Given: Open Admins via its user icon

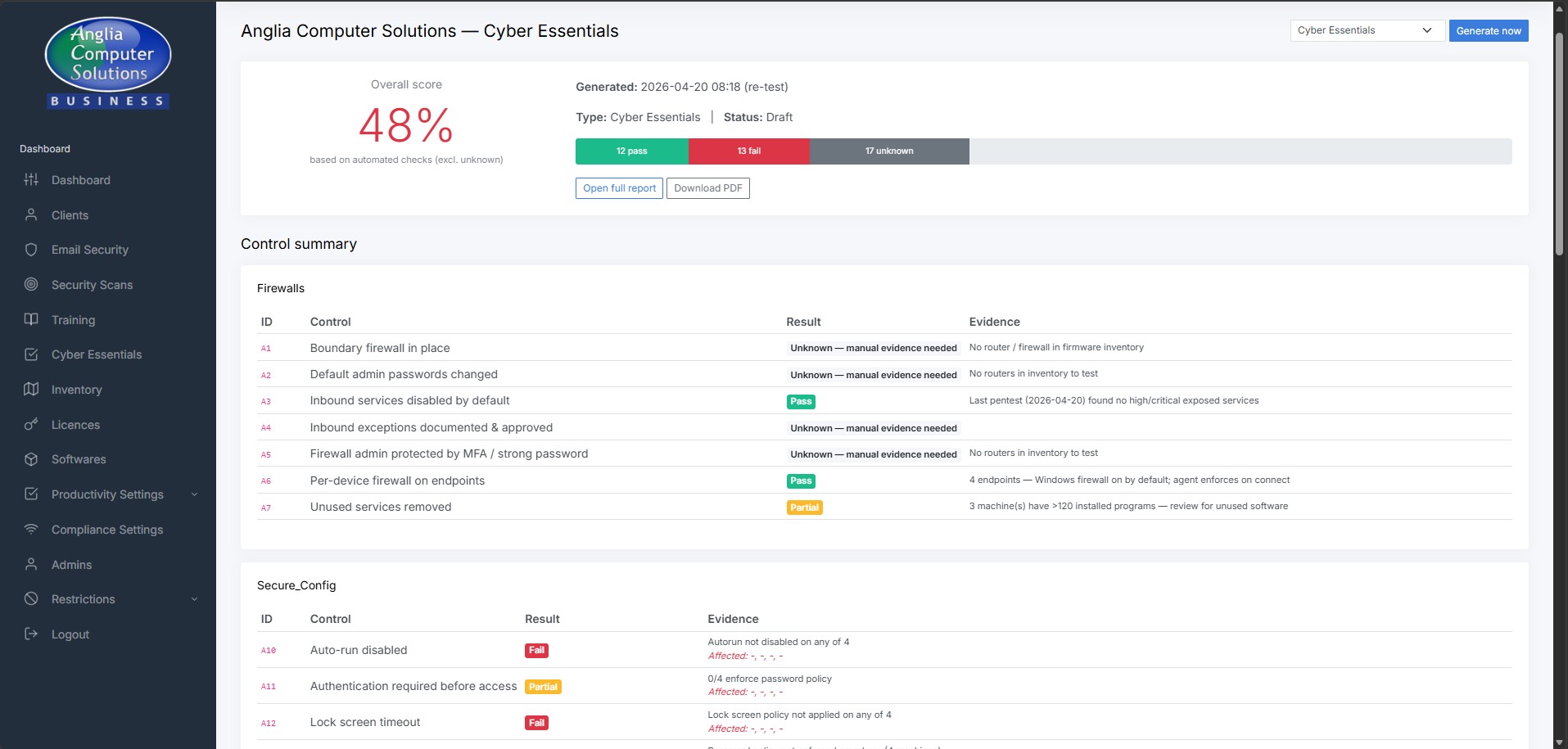Looking at the screenshot, I should pyautogui.click(x=31, y=565).
